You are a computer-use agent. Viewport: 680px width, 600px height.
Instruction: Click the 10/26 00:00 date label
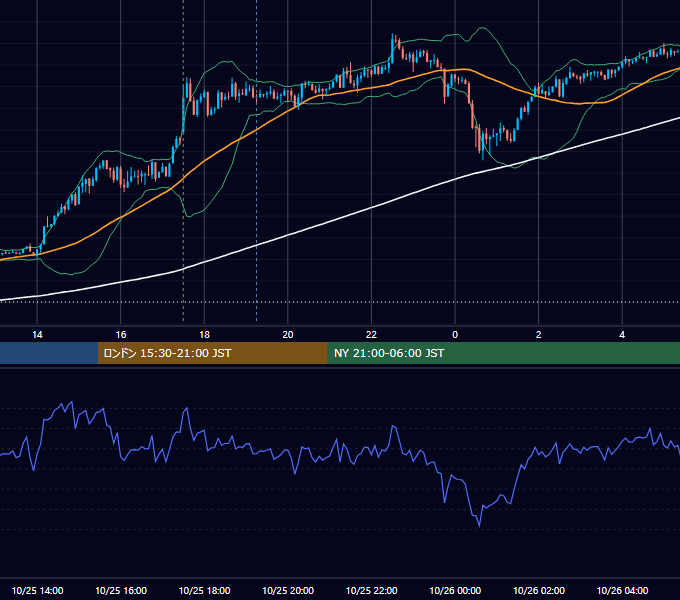coord(455,590)
